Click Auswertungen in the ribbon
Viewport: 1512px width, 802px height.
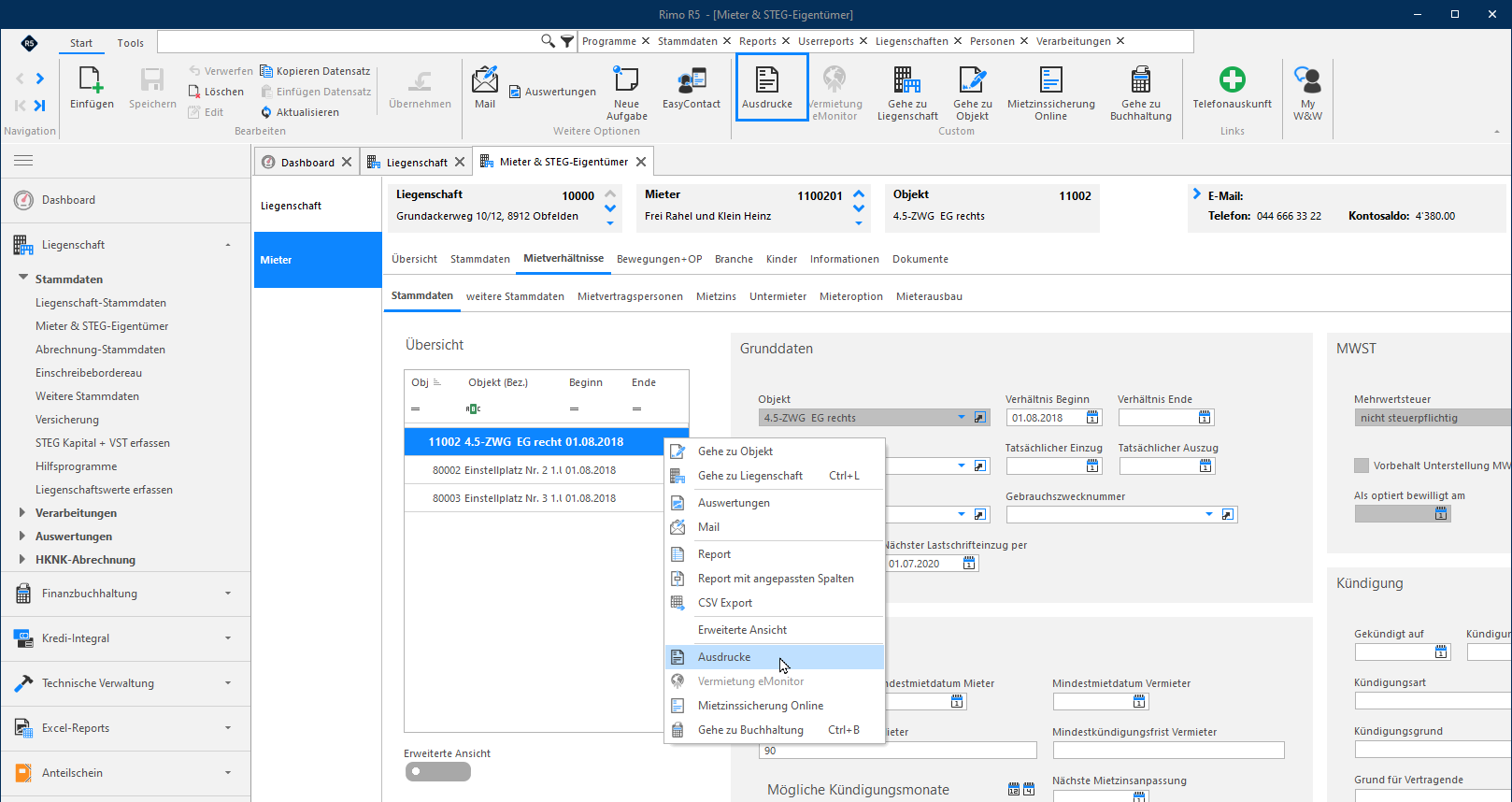(552, 92)
